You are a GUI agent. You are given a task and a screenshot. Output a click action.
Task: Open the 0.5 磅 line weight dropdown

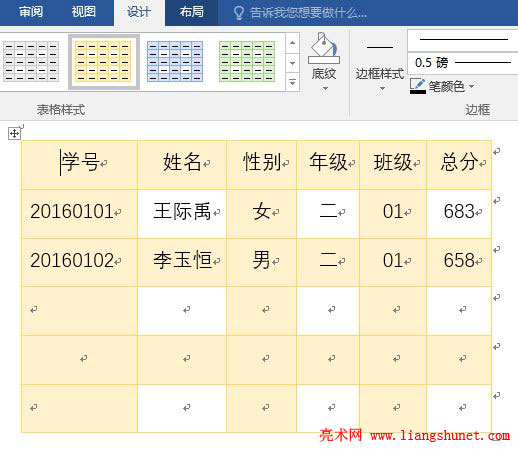click(463, 62)
